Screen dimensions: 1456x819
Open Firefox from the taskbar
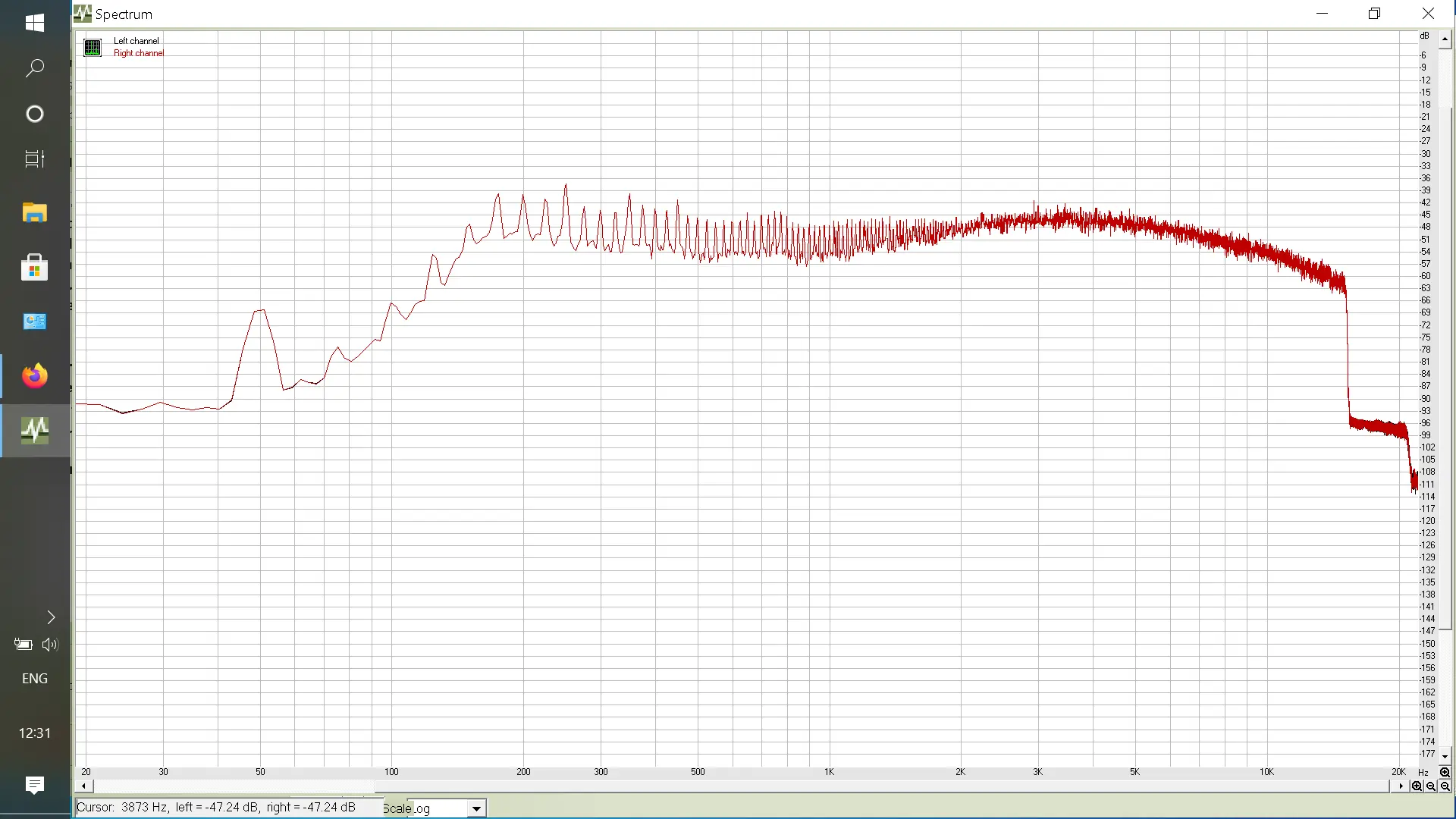(35, 376)
